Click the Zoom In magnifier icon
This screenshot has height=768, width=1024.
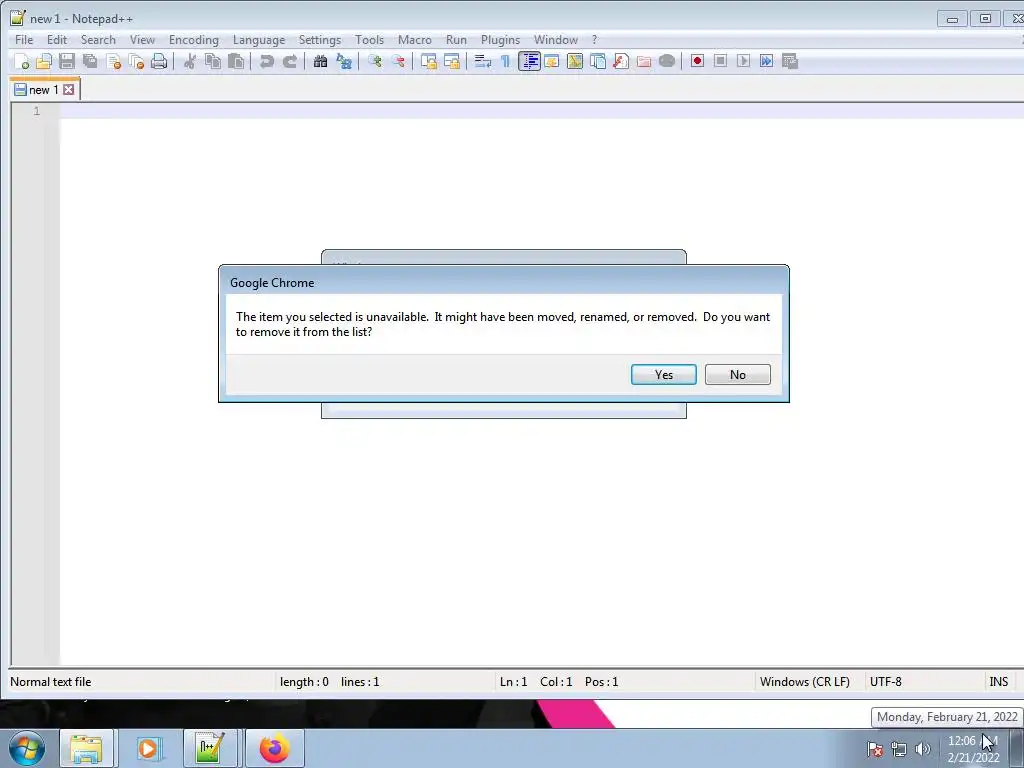tap(375, 61)
